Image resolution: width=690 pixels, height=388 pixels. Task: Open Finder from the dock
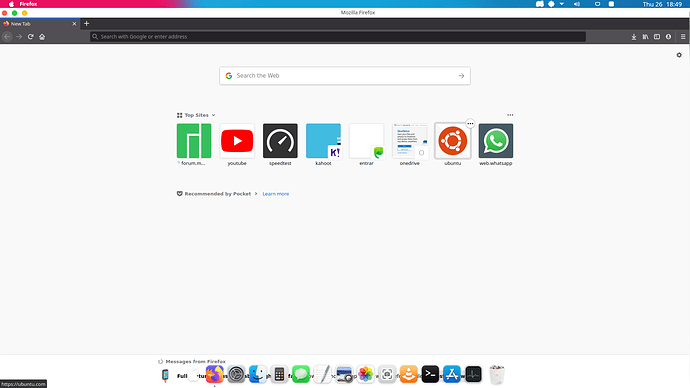point(257,374)
